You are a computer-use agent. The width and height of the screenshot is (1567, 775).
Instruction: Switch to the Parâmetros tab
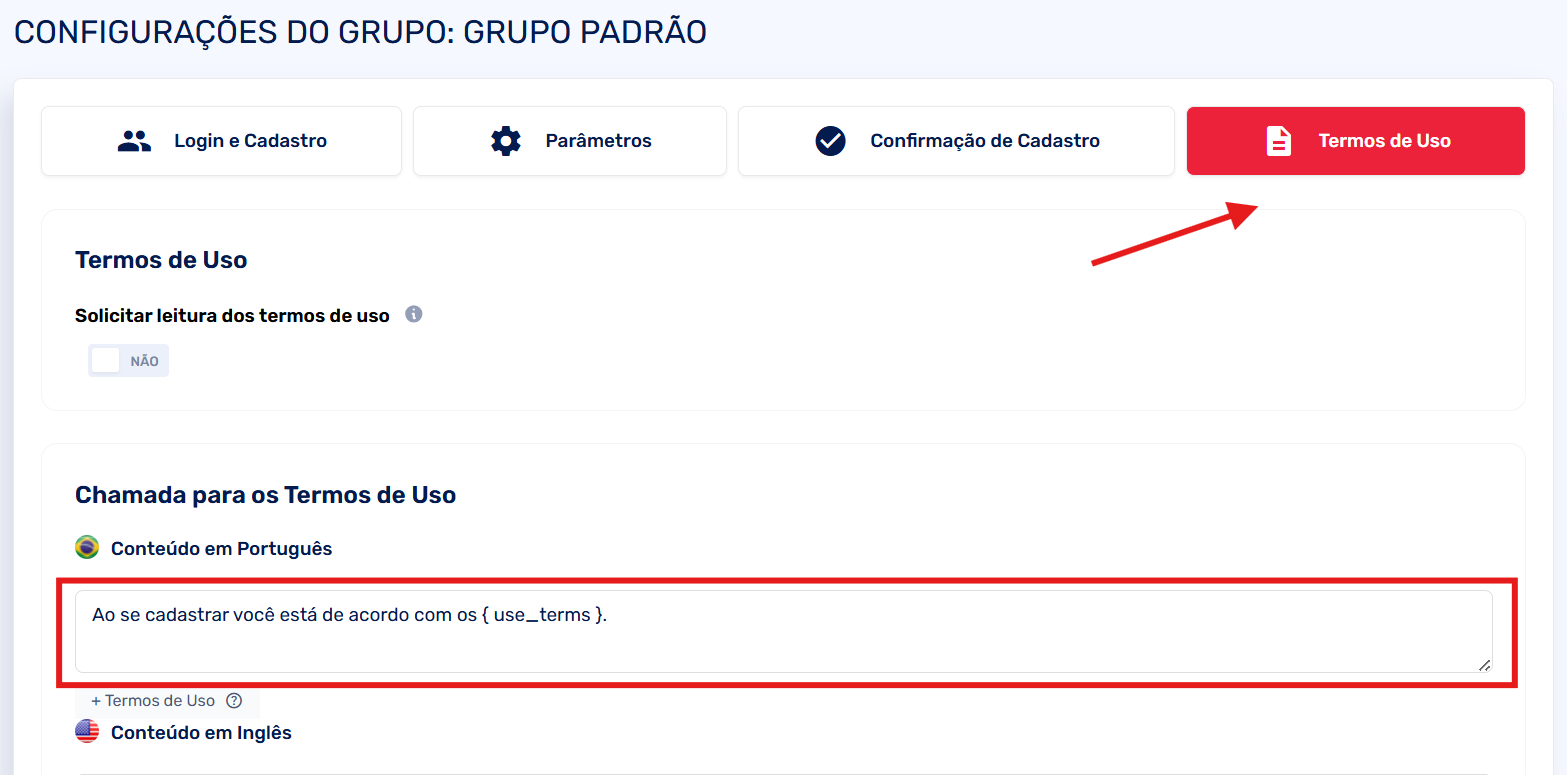[598, 141]
